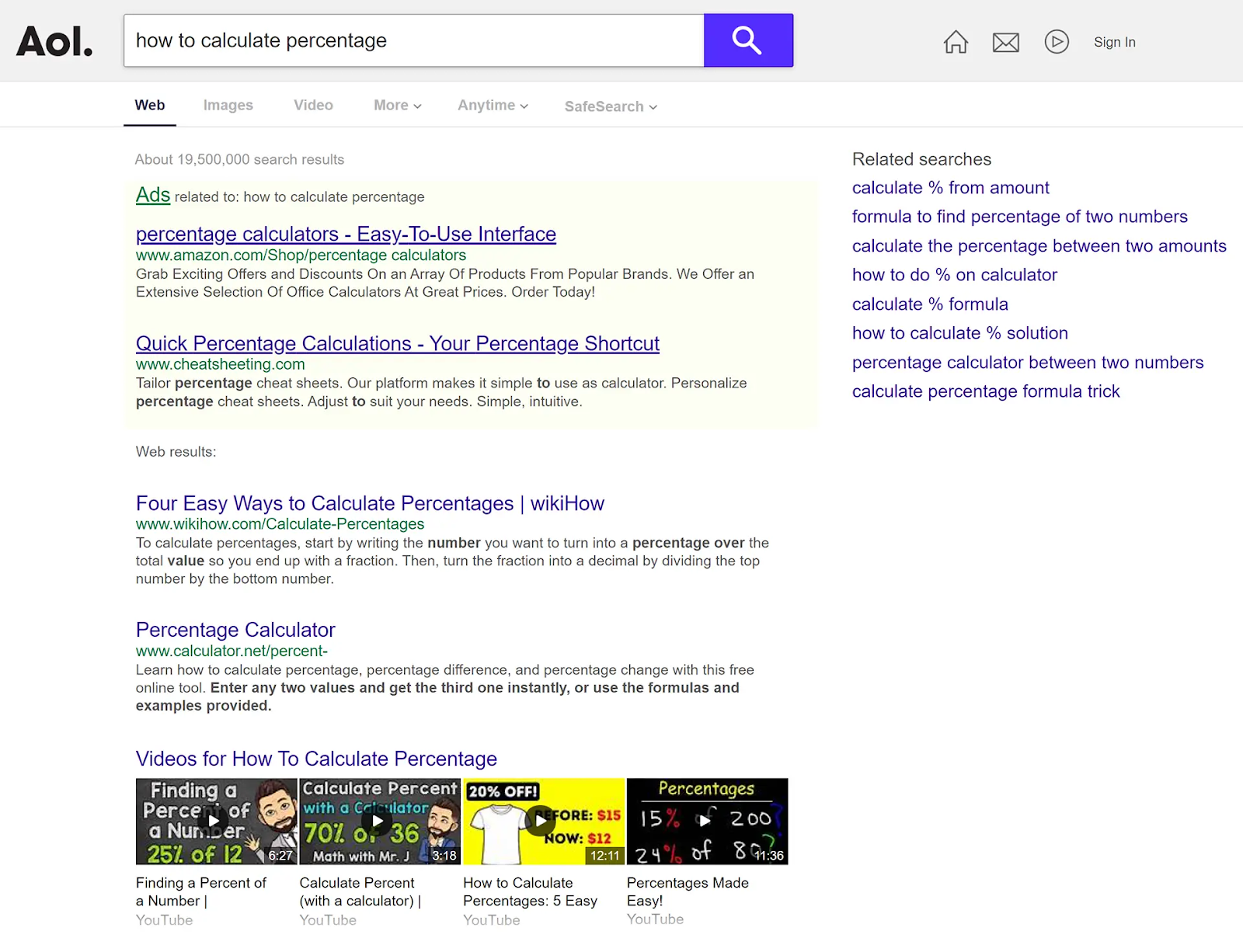Image resolution: width=1243 pixels, height=952 pixels.
Task: Select the Web tab
Action: (x=150, y=106)
